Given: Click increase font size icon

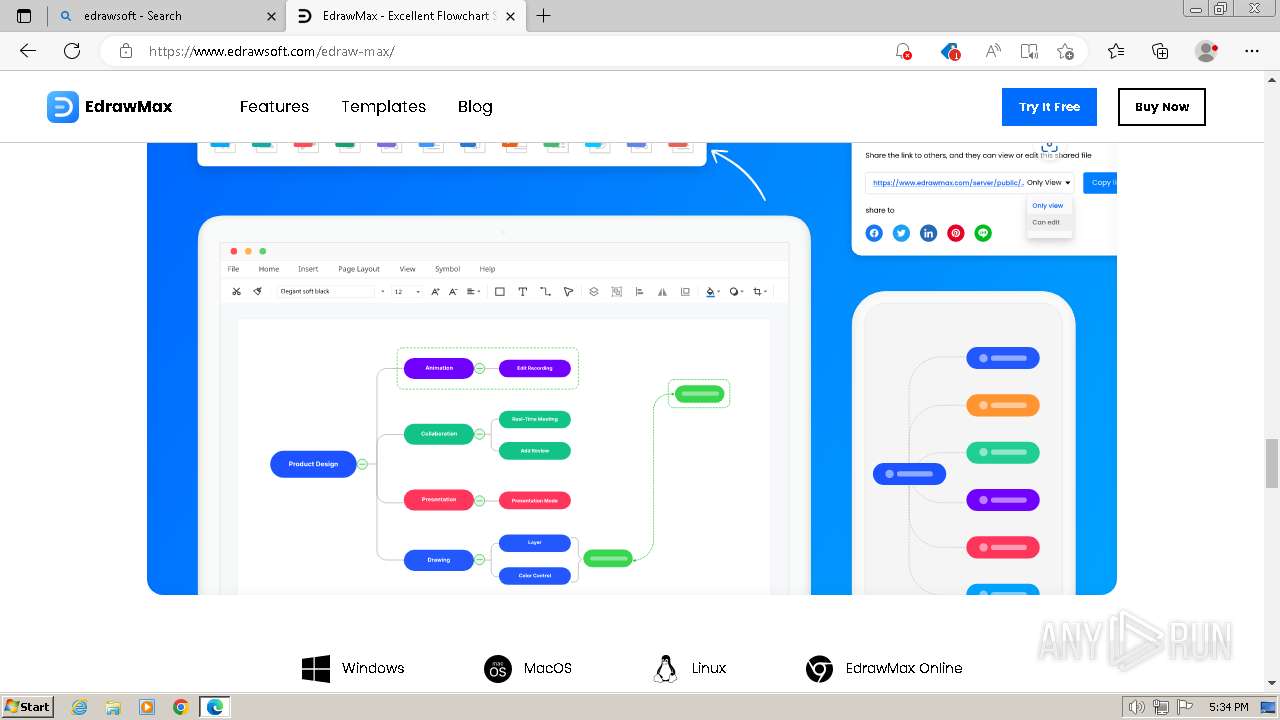Looking at the screenshot, I should click(435, 292).
